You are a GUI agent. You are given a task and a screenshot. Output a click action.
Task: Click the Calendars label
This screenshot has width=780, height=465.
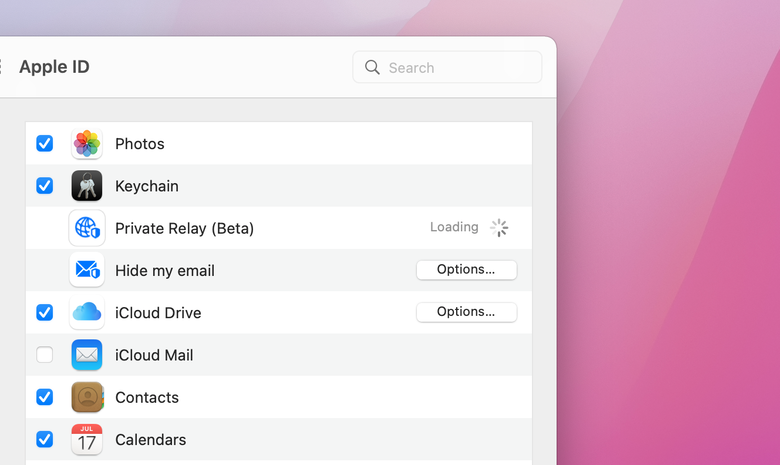(x=151, y=440)
